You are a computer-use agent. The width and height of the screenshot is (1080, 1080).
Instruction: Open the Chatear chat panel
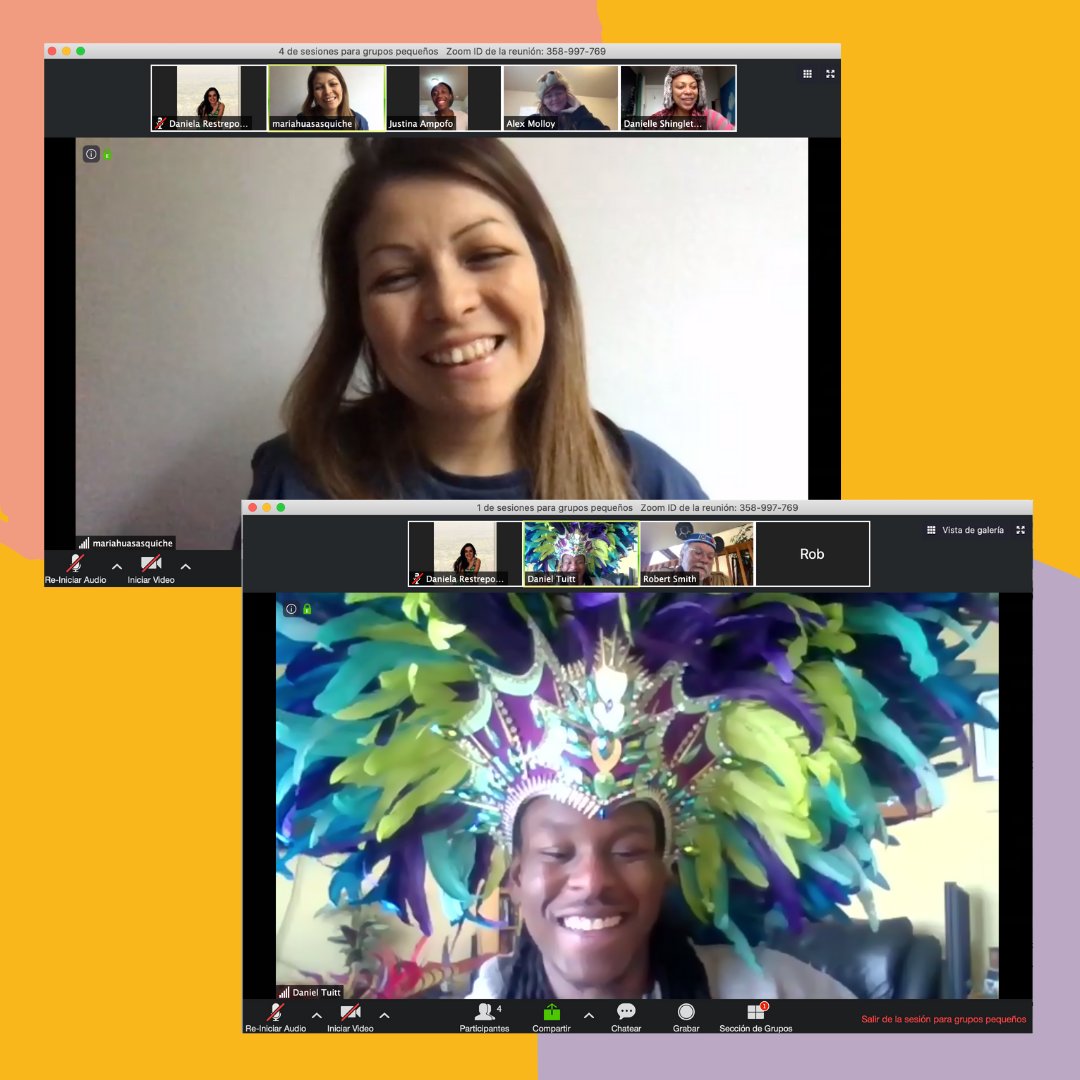click(626, 1017)
